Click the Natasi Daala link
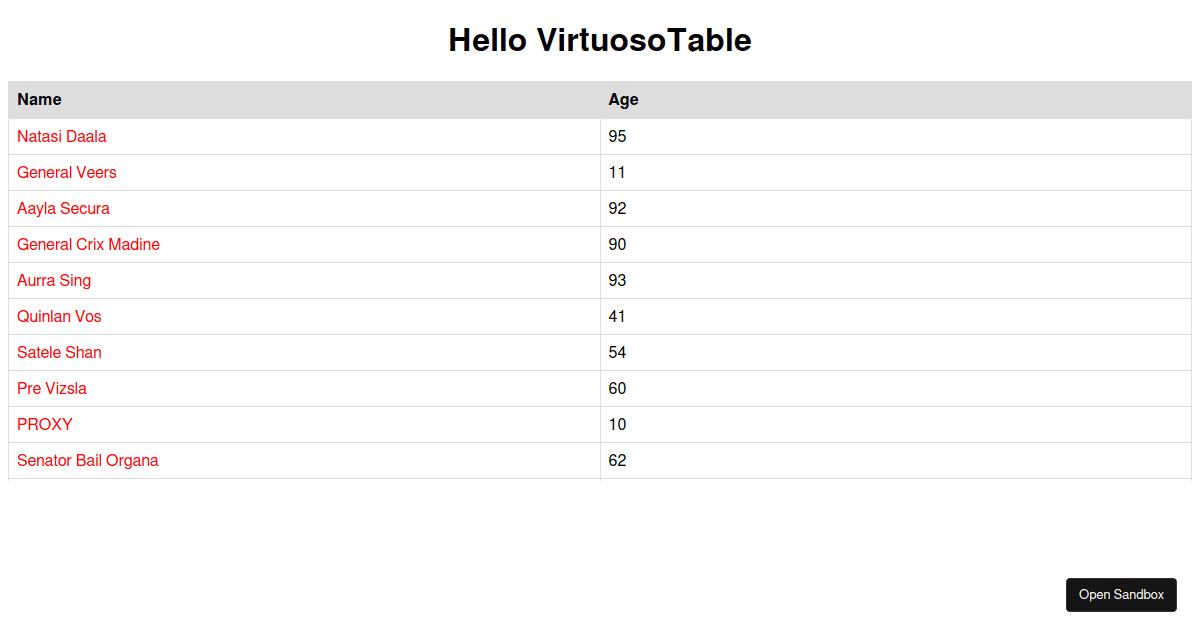 pos(62,136)
